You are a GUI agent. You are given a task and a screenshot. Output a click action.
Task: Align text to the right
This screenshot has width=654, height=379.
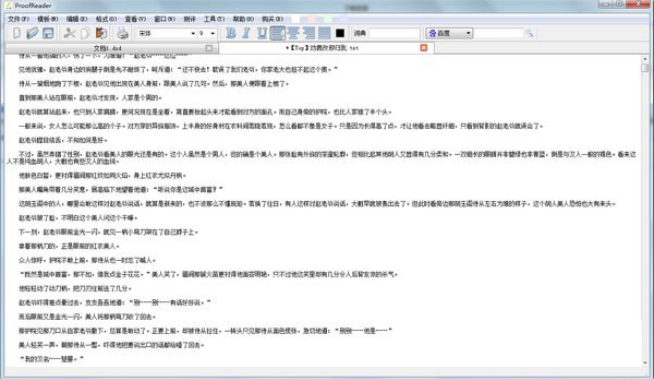click(309, 33)
